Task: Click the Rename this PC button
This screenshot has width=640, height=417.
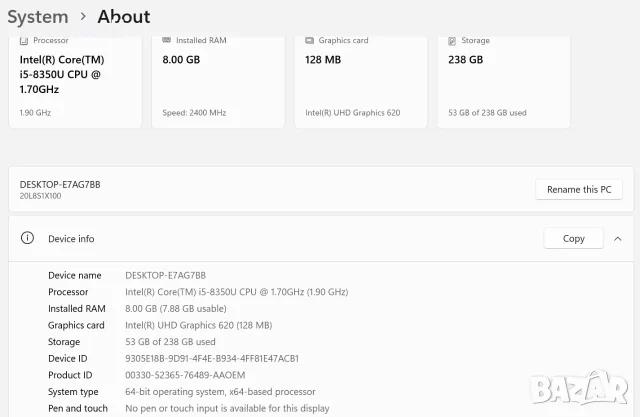Action: click(x=579, y=189)
